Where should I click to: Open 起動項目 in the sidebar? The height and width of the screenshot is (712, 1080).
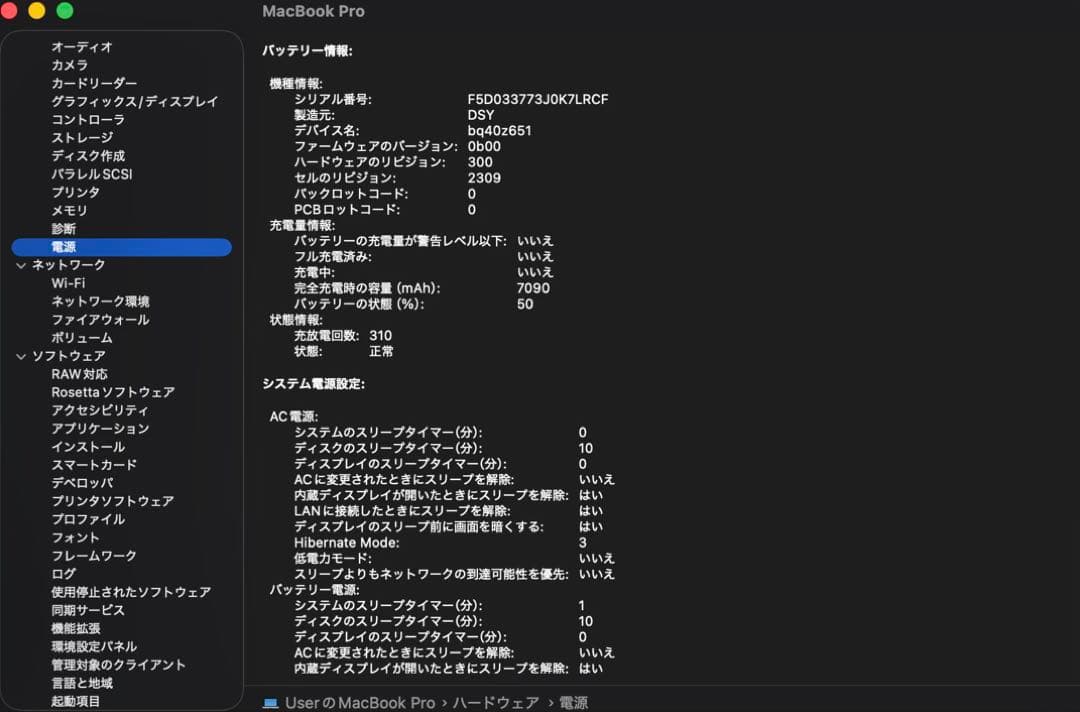[76, 701]
